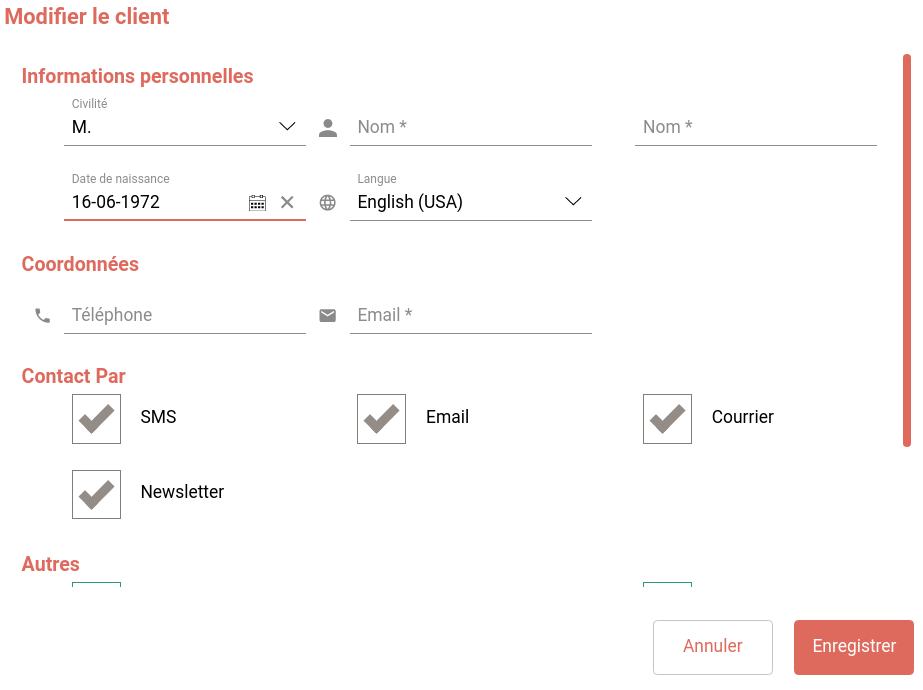The width and height of the screenshot is (923, 690).
Task: Open the date of birth calendar picker
Action: pyautogui.click(x=257, y=203)
